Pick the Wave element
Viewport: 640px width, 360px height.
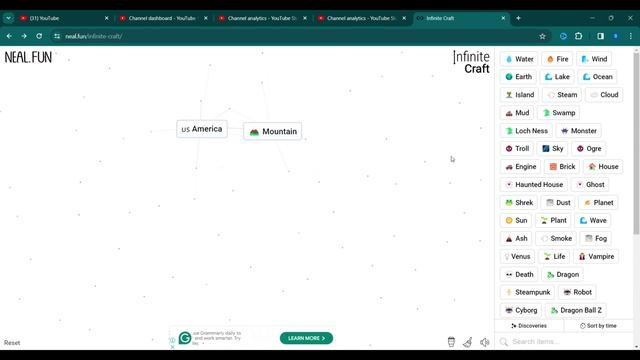coord(593,220)
